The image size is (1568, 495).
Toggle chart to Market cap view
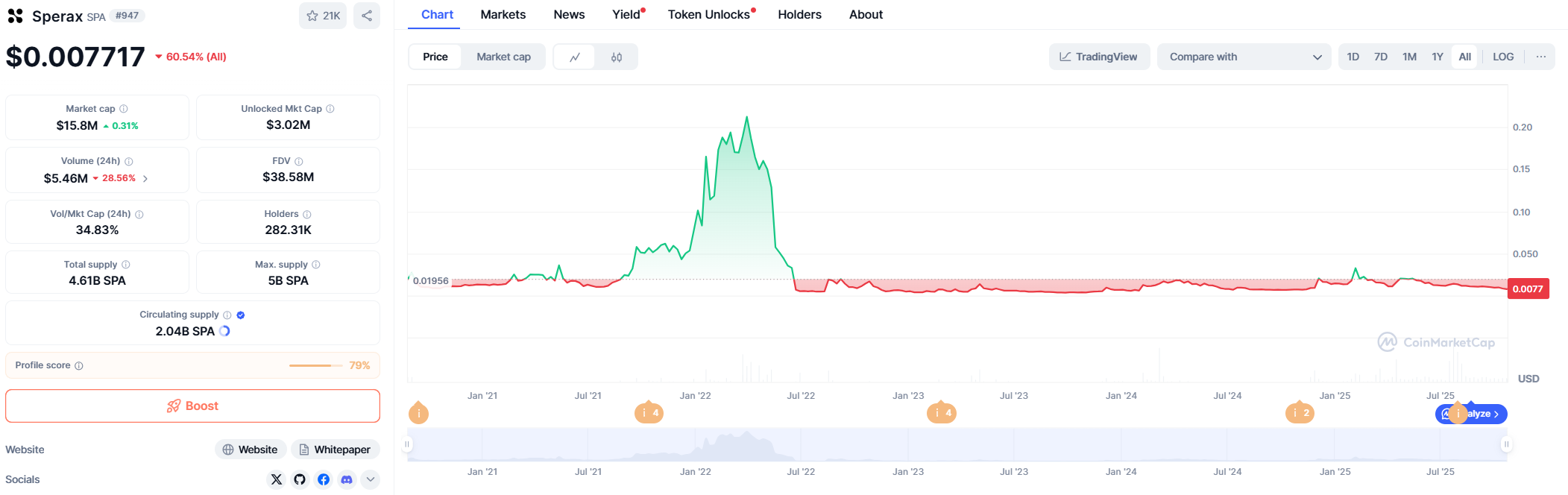[x=503, y=57]
